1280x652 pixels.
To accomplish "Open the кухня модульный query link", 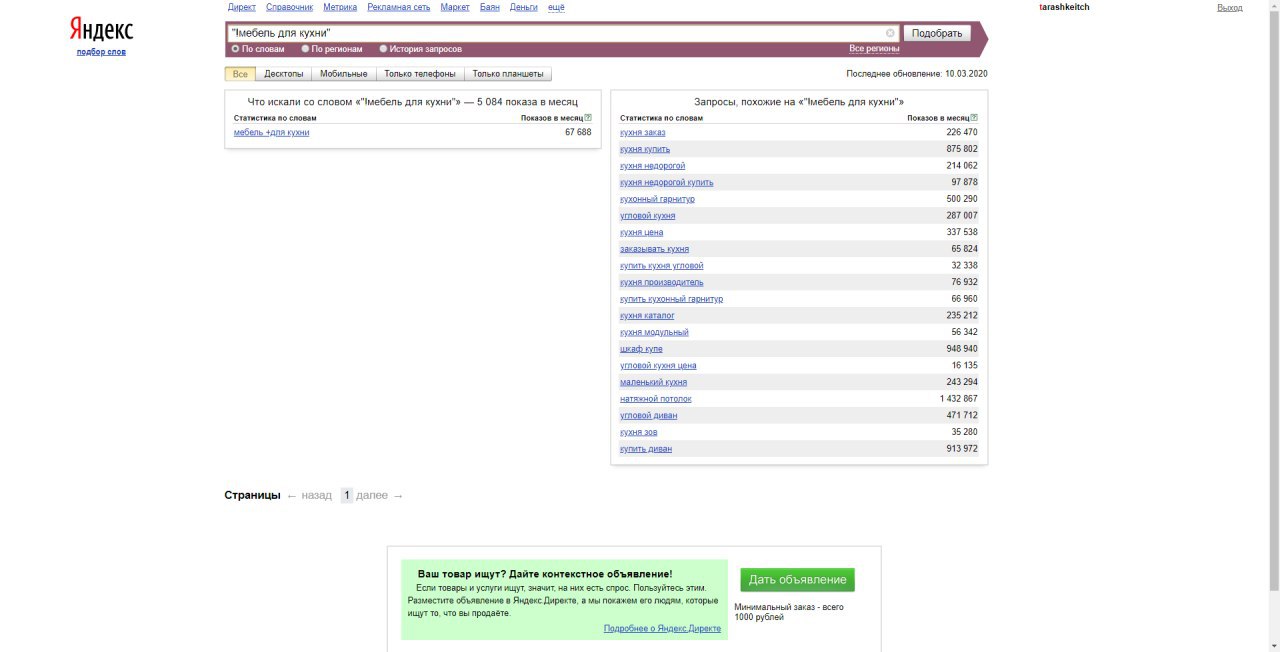I will coord(654,332).
